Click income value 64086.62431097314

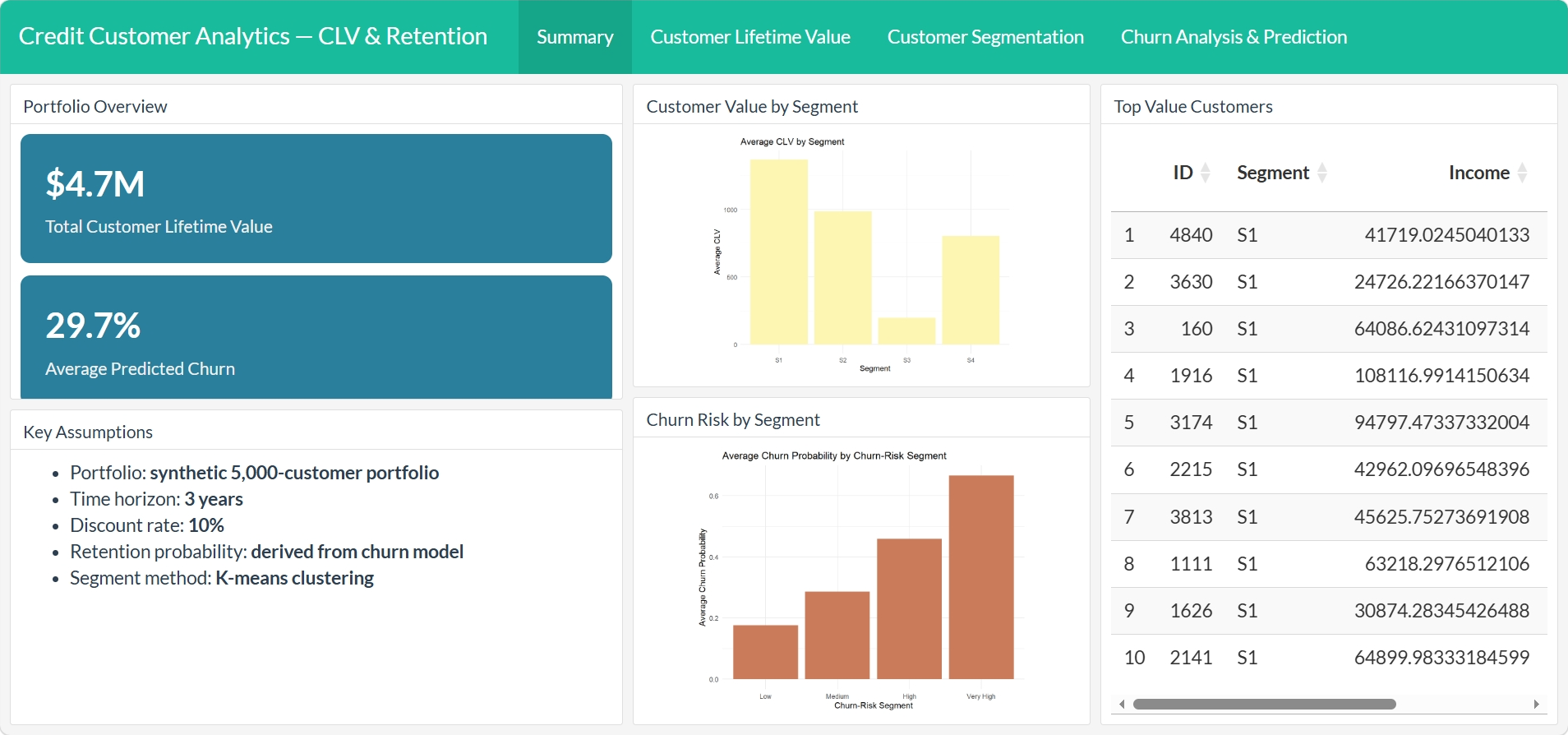pos(1442,329)
